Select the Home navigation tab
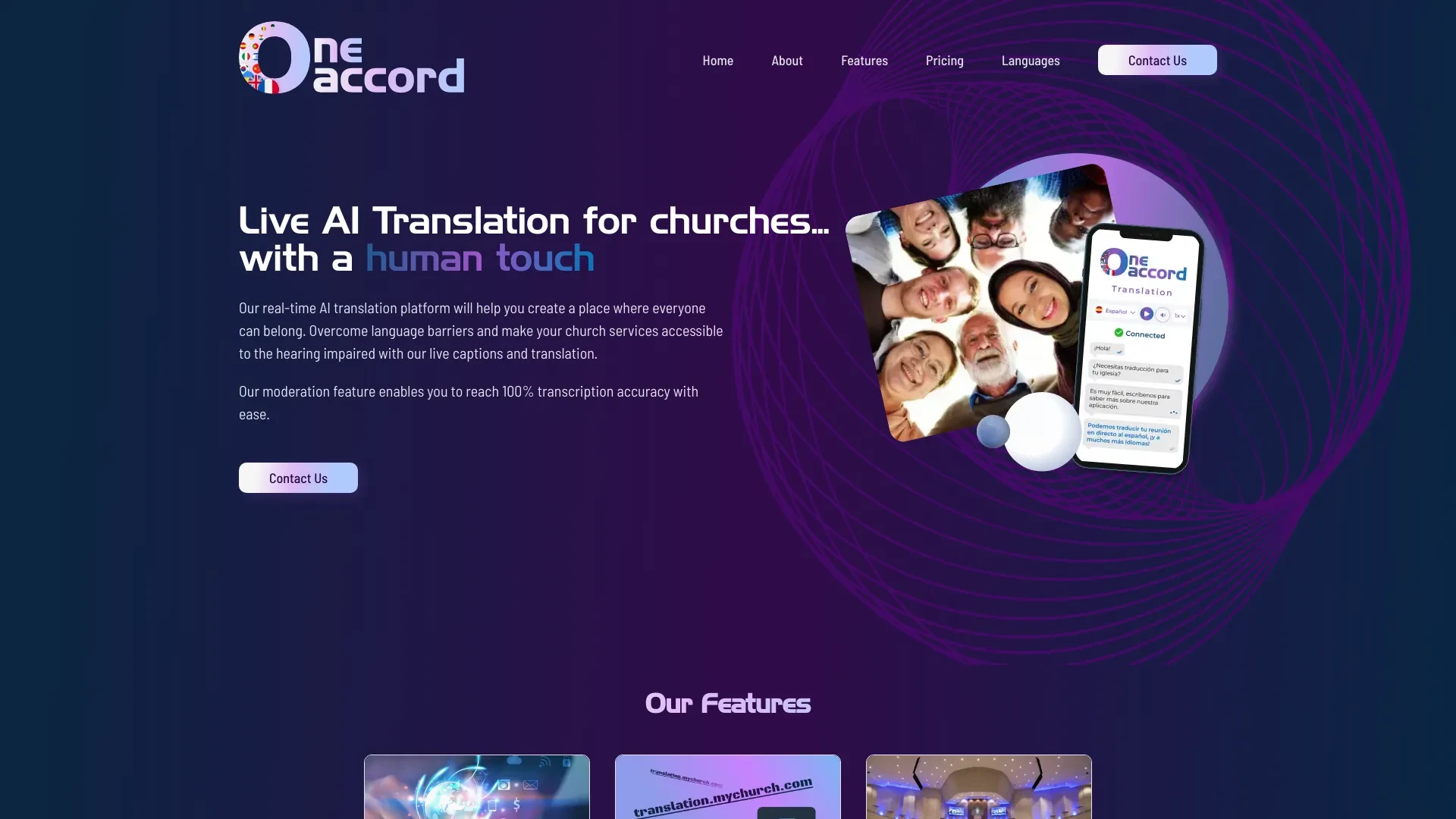Screen dimensions: 1456x819 [717, 60]
